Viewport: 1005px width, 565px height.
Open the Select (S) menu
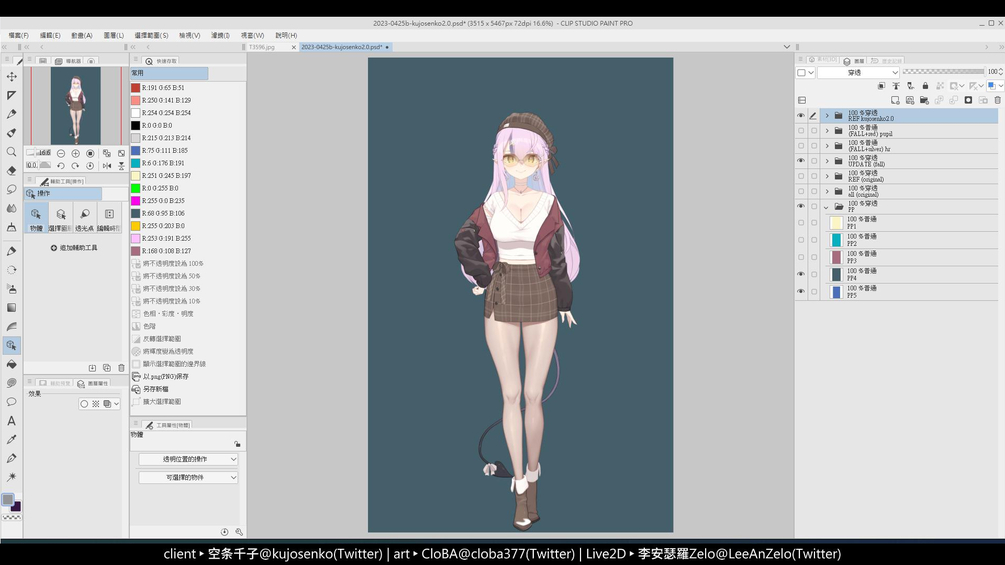pos(151,35)
